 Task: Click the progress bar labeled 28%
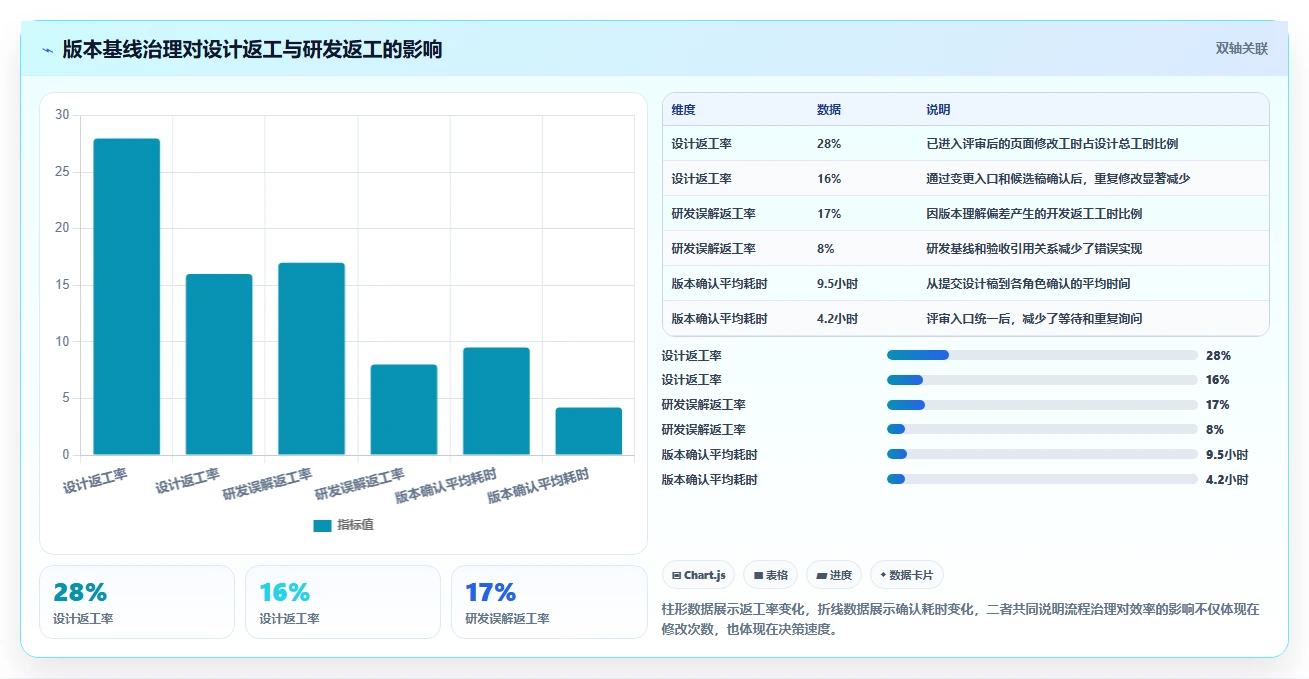click(1042, 355)
